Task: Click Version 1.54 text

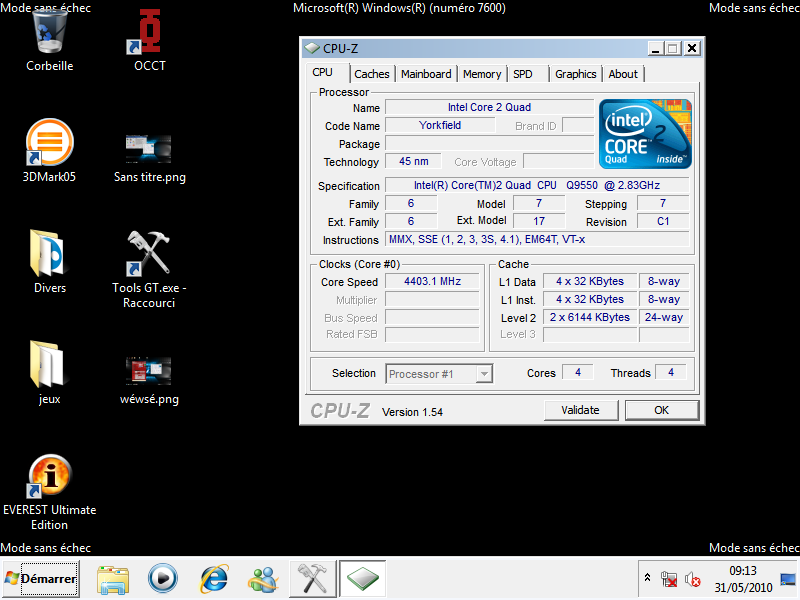Action: point(412,412)
